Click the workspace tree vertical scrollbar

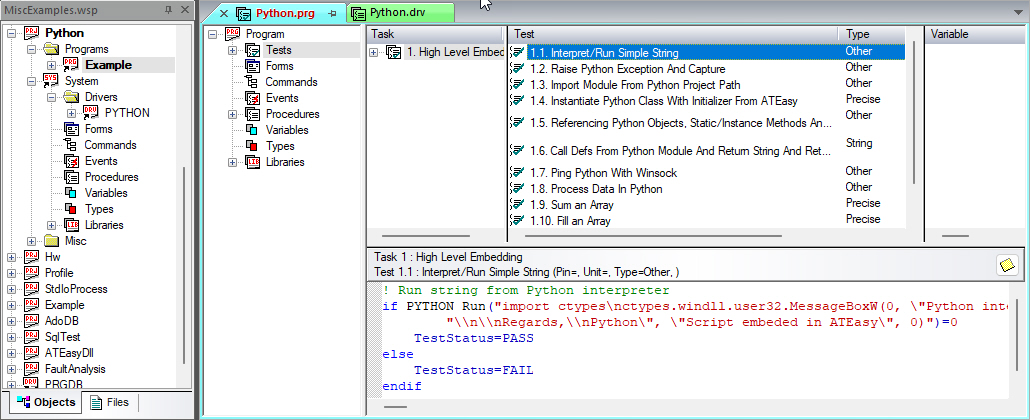coord(185,266)
